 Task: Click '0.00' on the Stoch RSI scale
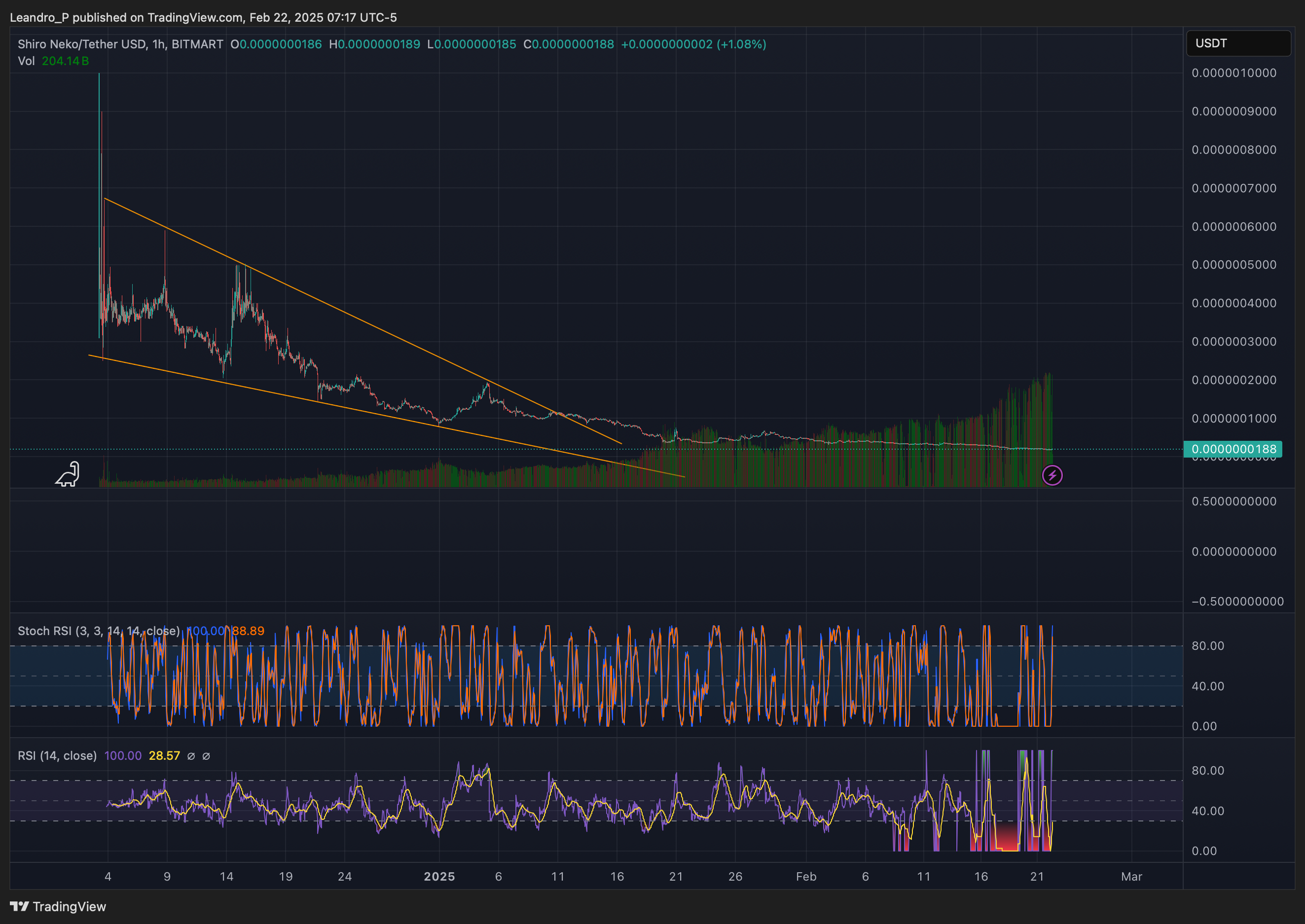point(1204,726)
